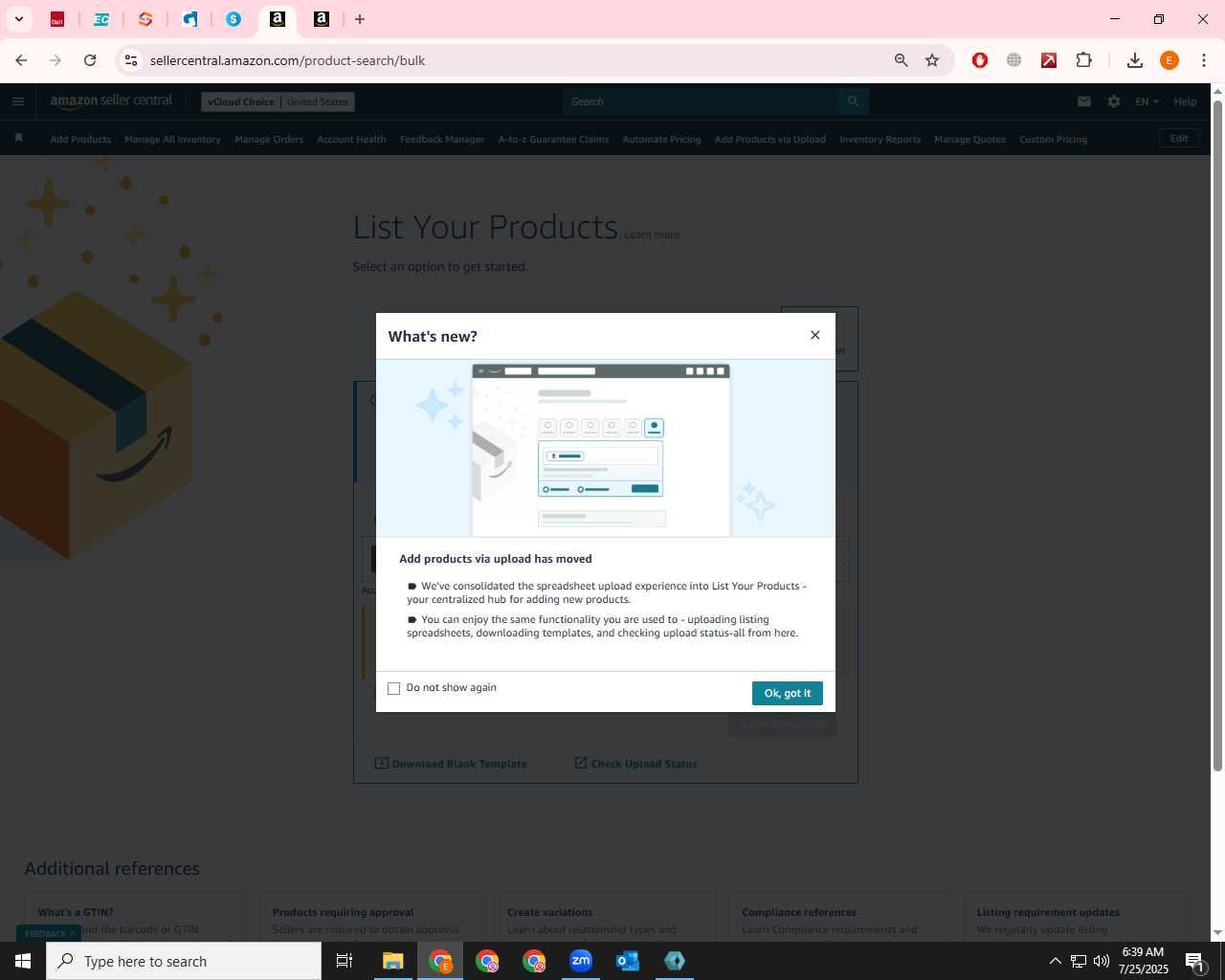Click the Edit favorites bar button
Image resolution: width=1225 pixels, height=980 pixels.
click(1179, 139)
